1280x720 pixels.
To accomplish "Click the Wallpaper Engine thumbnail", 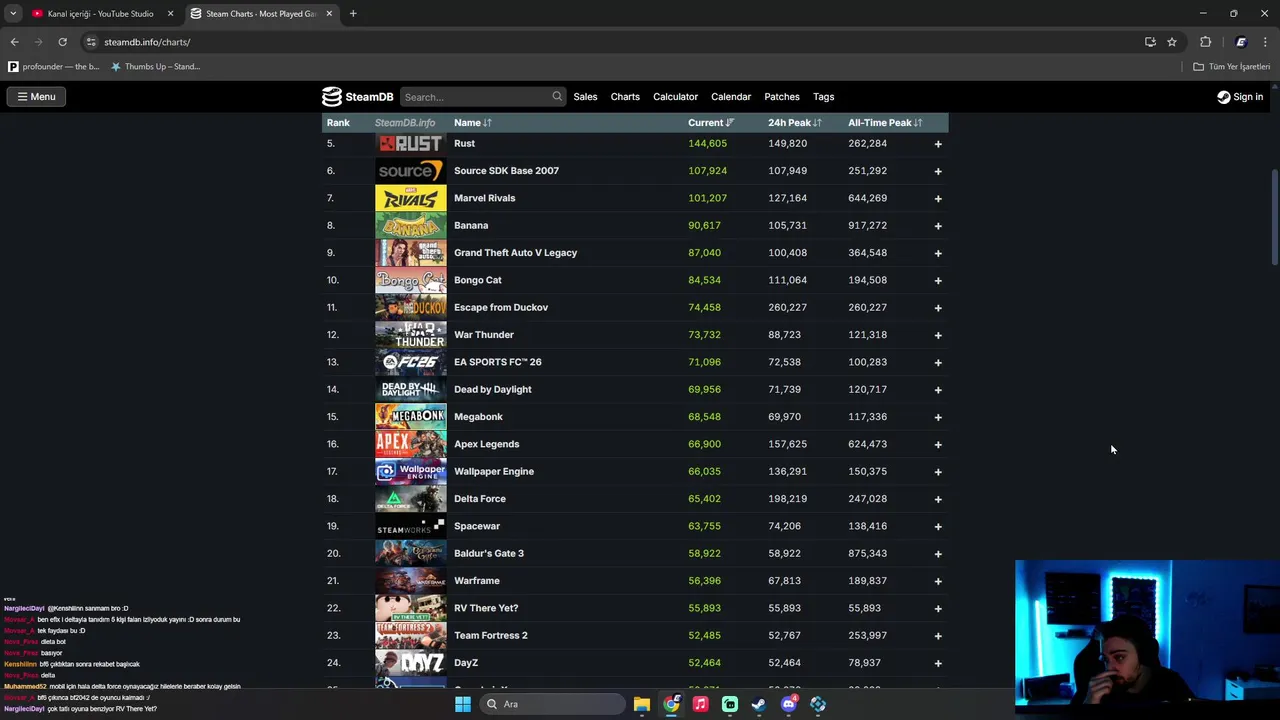I will 410,471.
